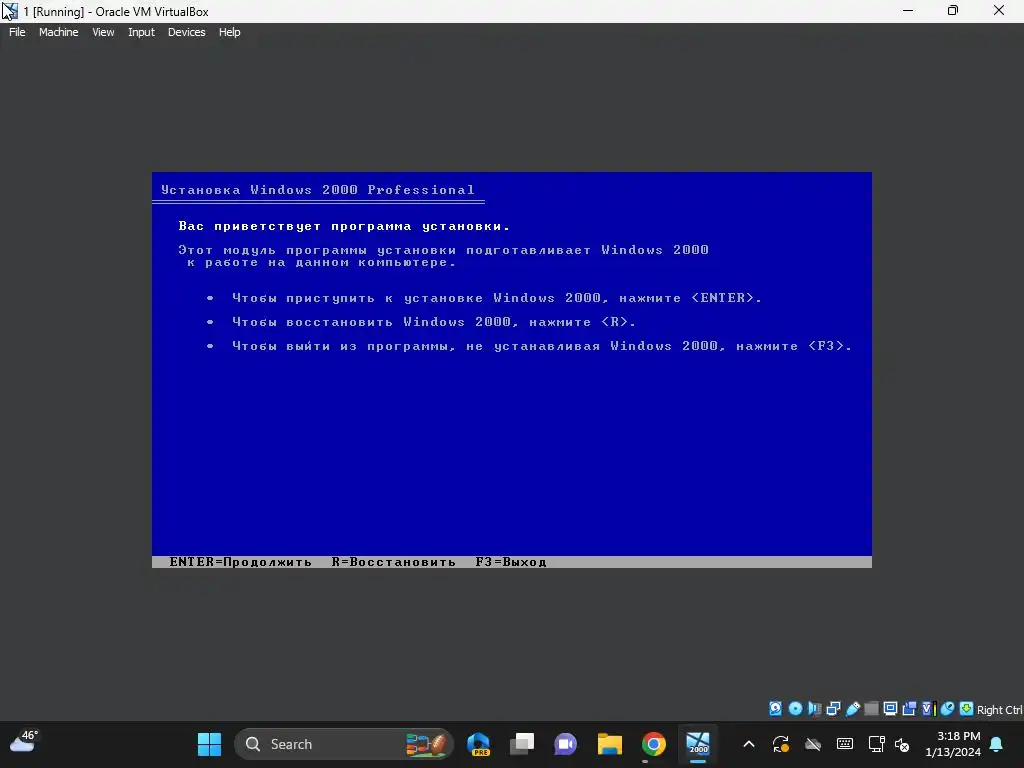Show hidden tray icons chevron
This screenshot has width=1024, height=768.
pyautogui.click(x=749, y=744)
